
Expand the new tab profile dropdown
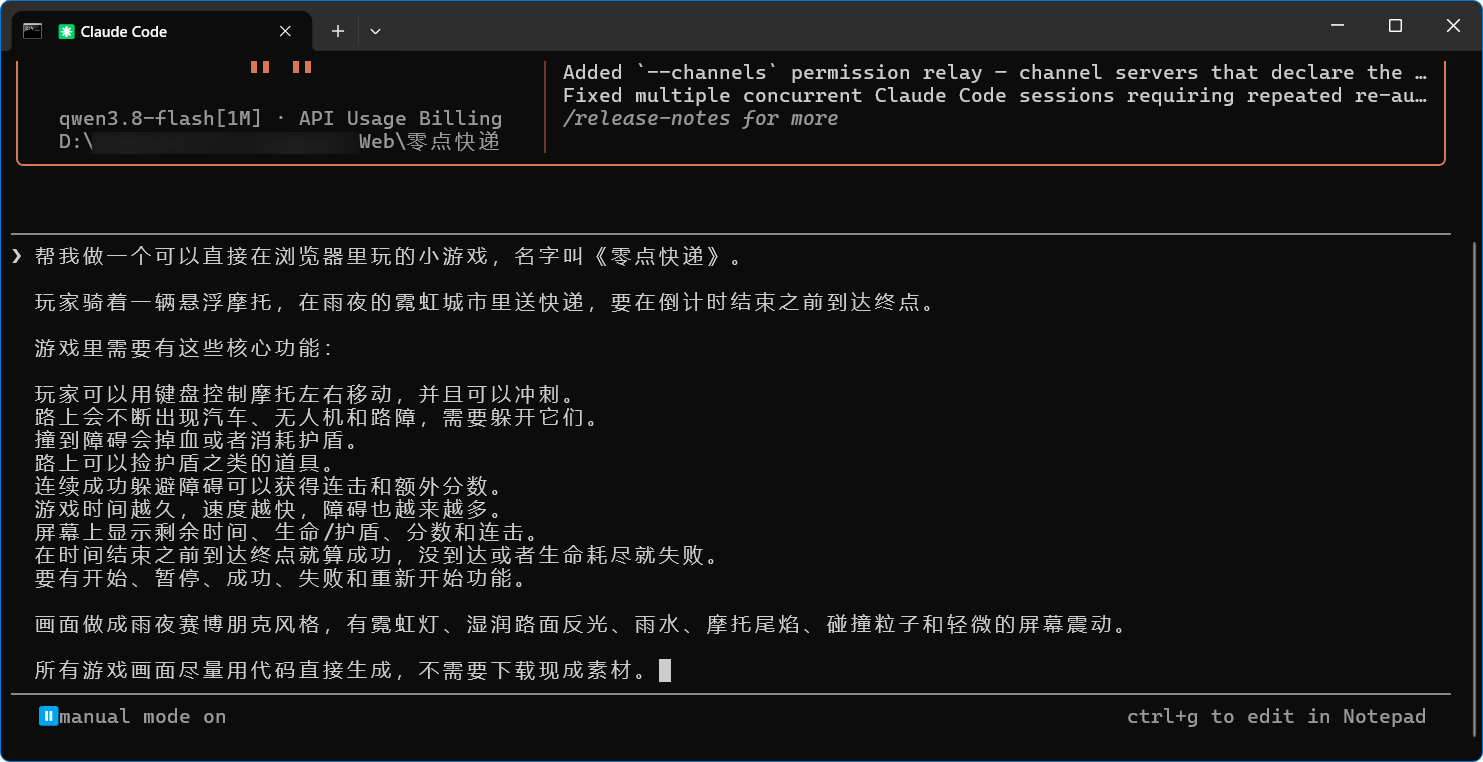(x=375, y=32)
